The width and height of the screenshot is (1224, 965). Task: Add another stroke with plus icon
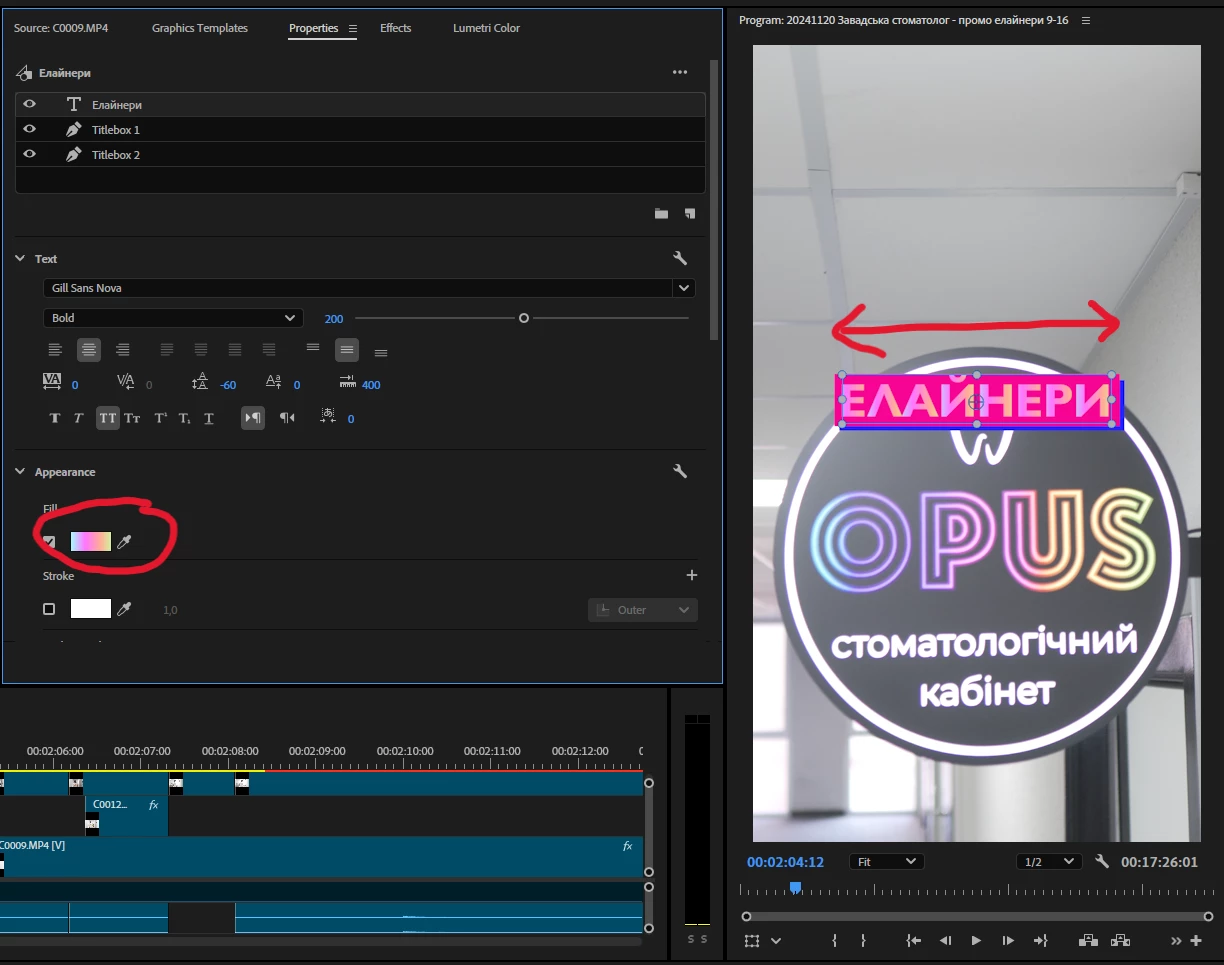click(x=691, y=575)
